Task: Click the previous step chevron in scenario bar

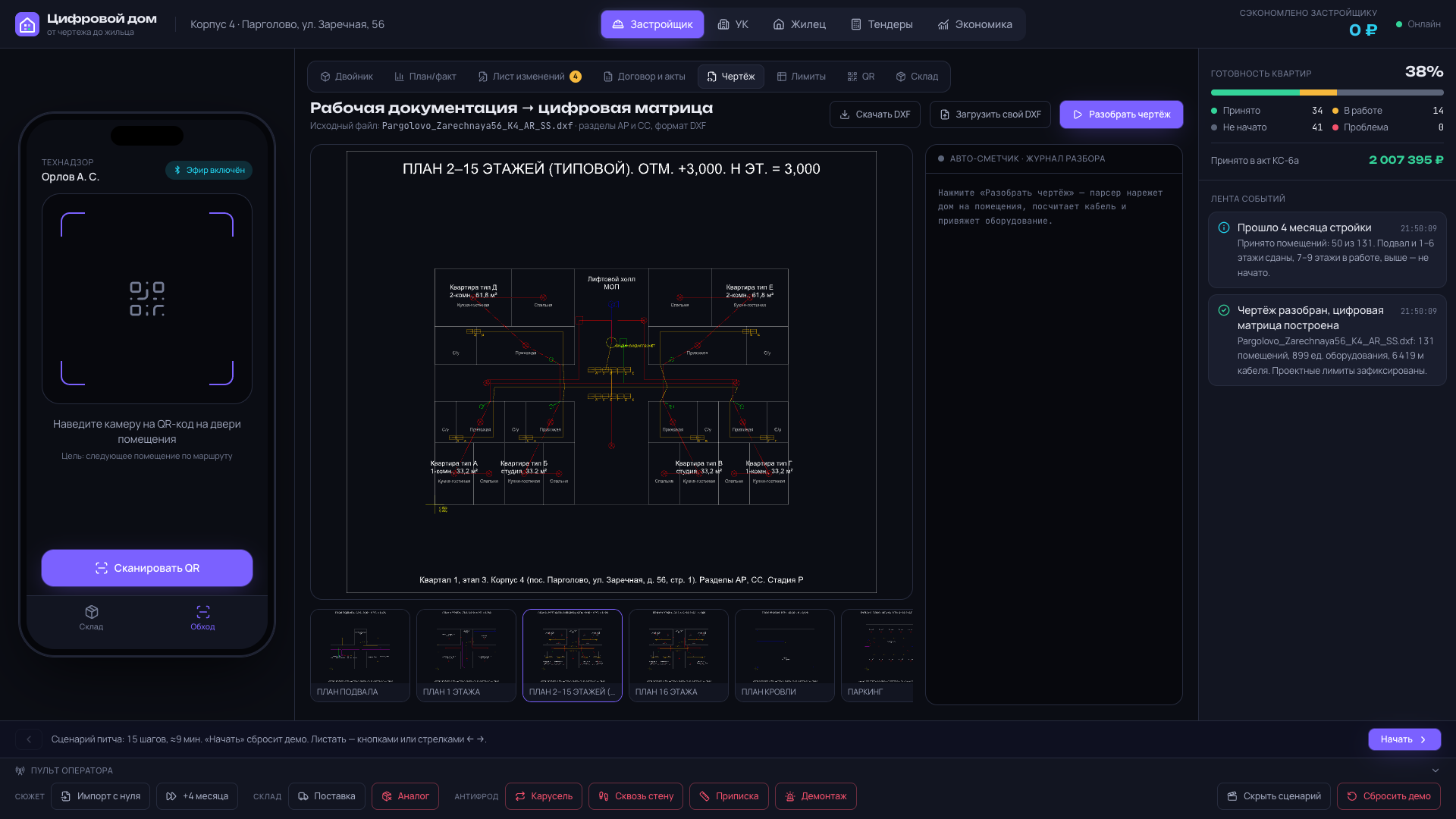Action: pos(29,739)
